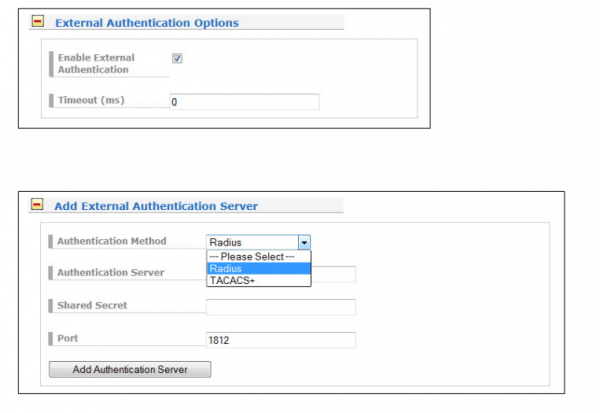Image resolution: width=600 pixels, height=413 pixels.
Task: Click the Authentication Server label
Action: (x=111, y=273)
